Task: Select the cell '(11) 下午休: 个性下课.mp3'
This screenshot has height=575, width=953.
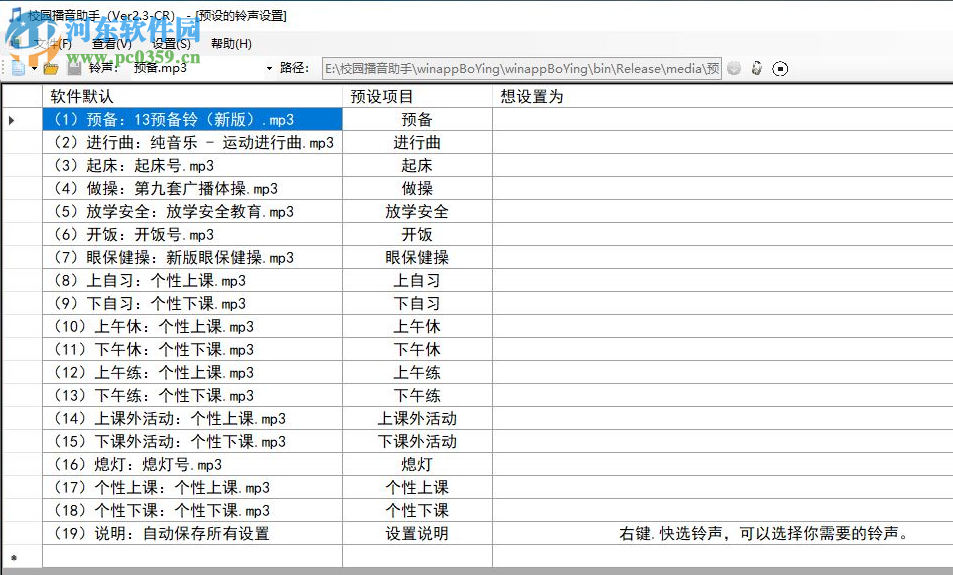Action: click(193, 349)
